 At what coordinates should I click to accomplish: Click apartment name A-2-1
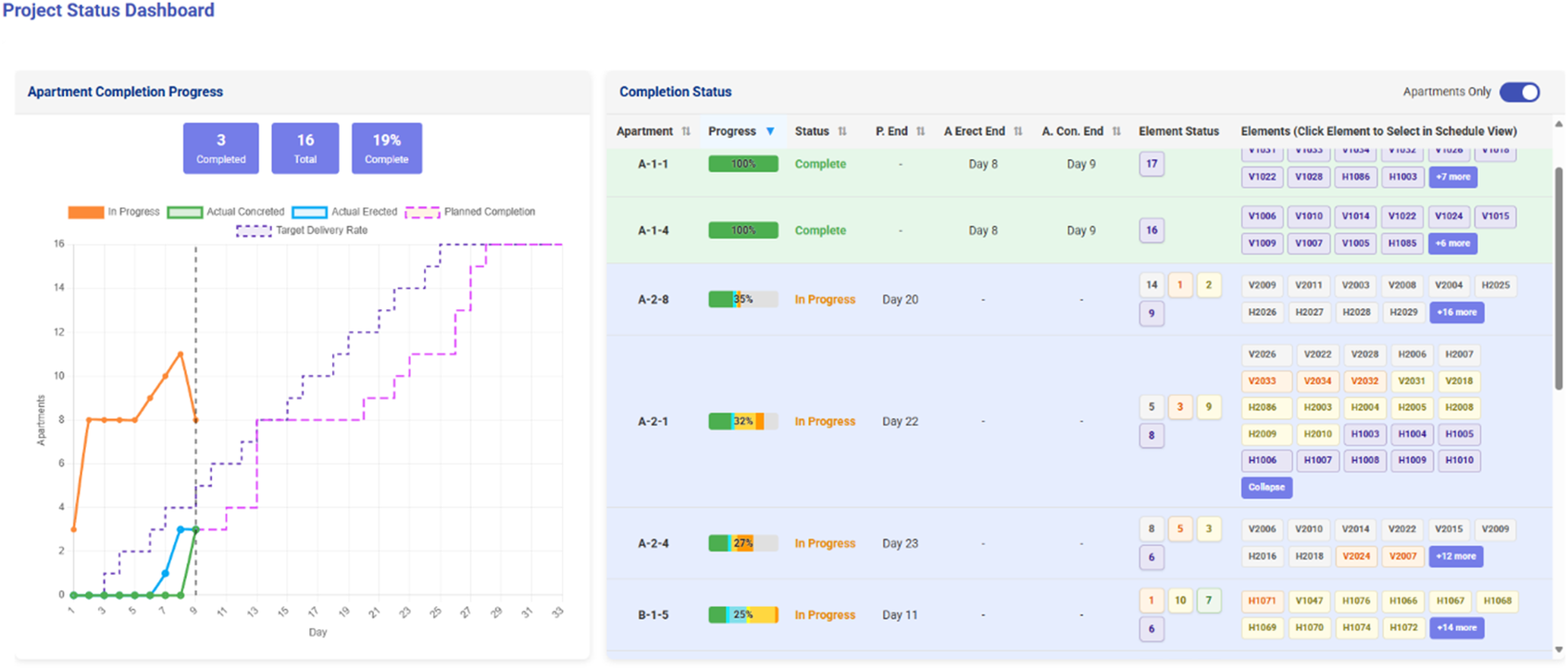tap(653, 421)
